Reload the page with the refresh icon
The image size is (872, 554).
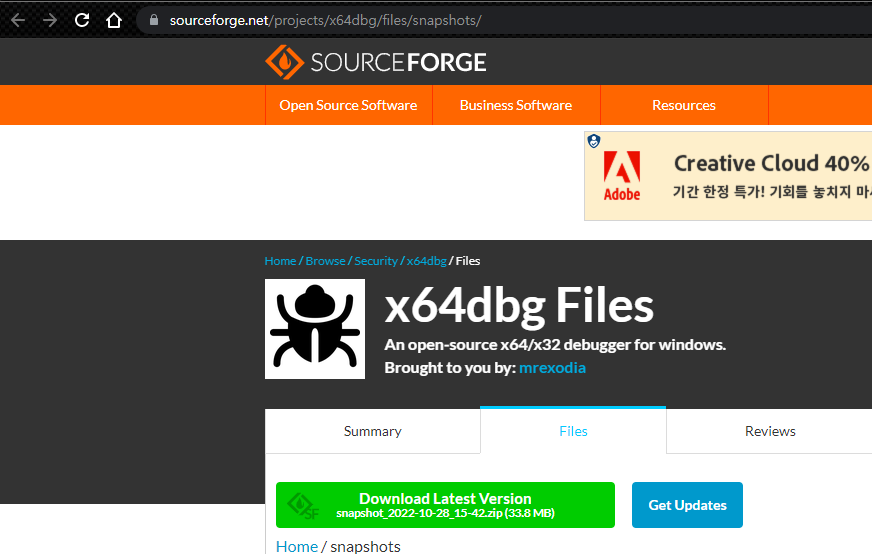coord(82,21)
